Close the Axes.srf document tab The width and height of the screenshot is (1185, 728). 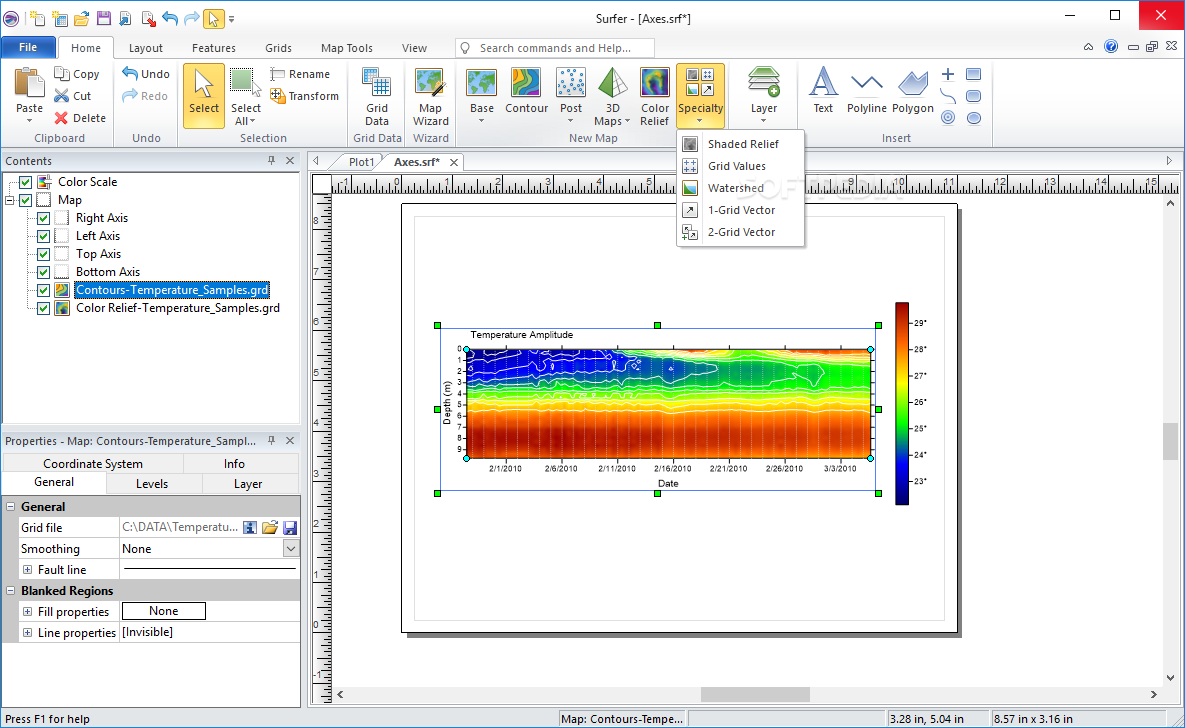[454, 163]
